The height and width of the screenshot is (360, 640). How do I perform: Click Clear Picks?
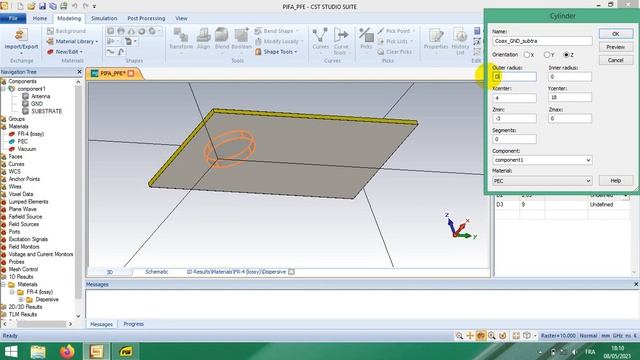point(394,52)
